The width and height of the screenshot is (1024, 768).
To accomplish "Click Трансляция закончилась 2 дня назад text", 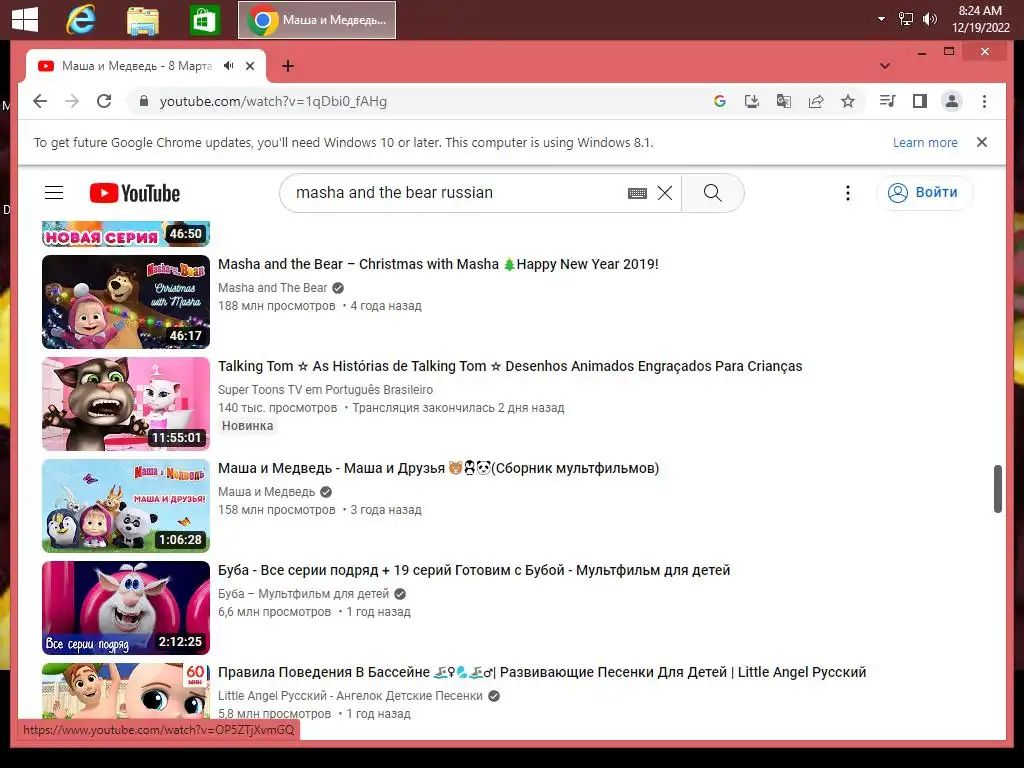I will [458, 408].
